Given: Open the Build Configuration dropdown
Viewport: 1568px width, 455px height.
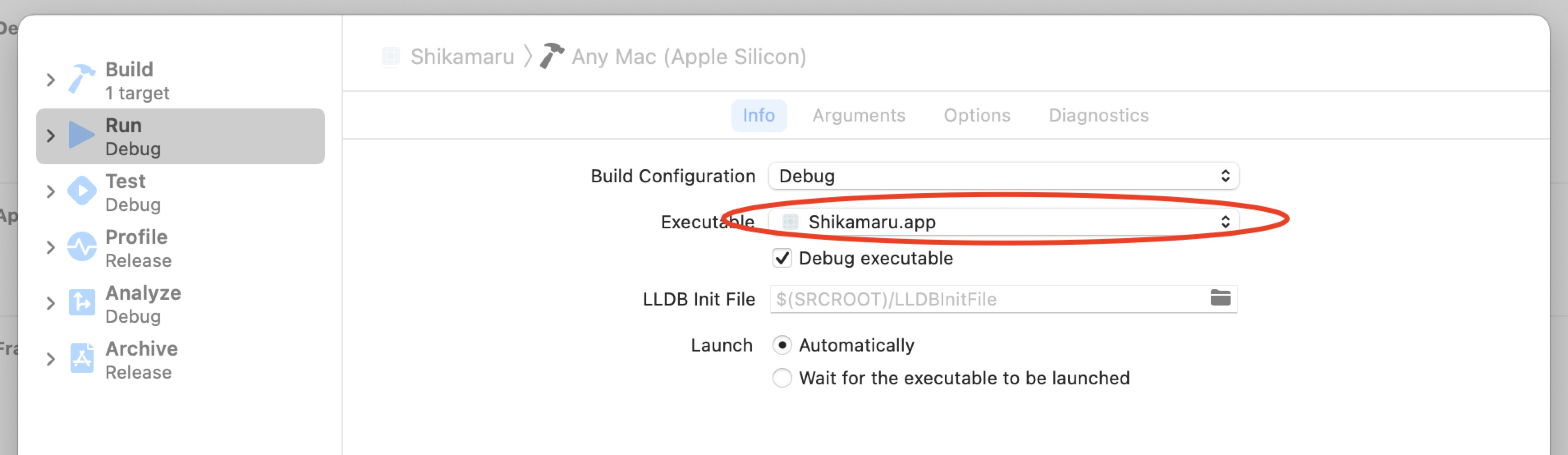Looking at the screenshot, I should coord(1003,176).
